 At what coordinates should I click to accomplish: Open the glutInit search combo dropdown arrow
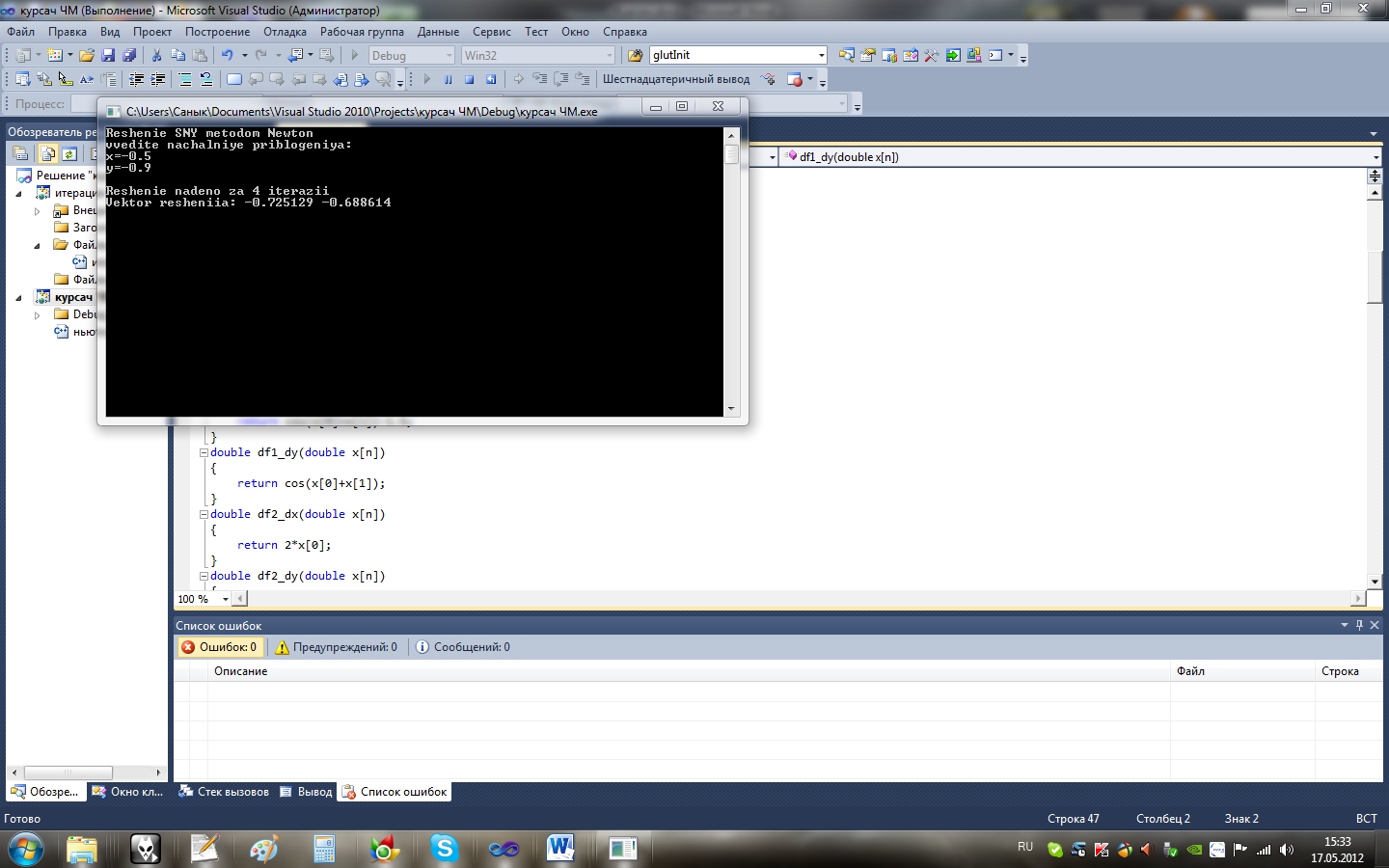tap(821, 55)
